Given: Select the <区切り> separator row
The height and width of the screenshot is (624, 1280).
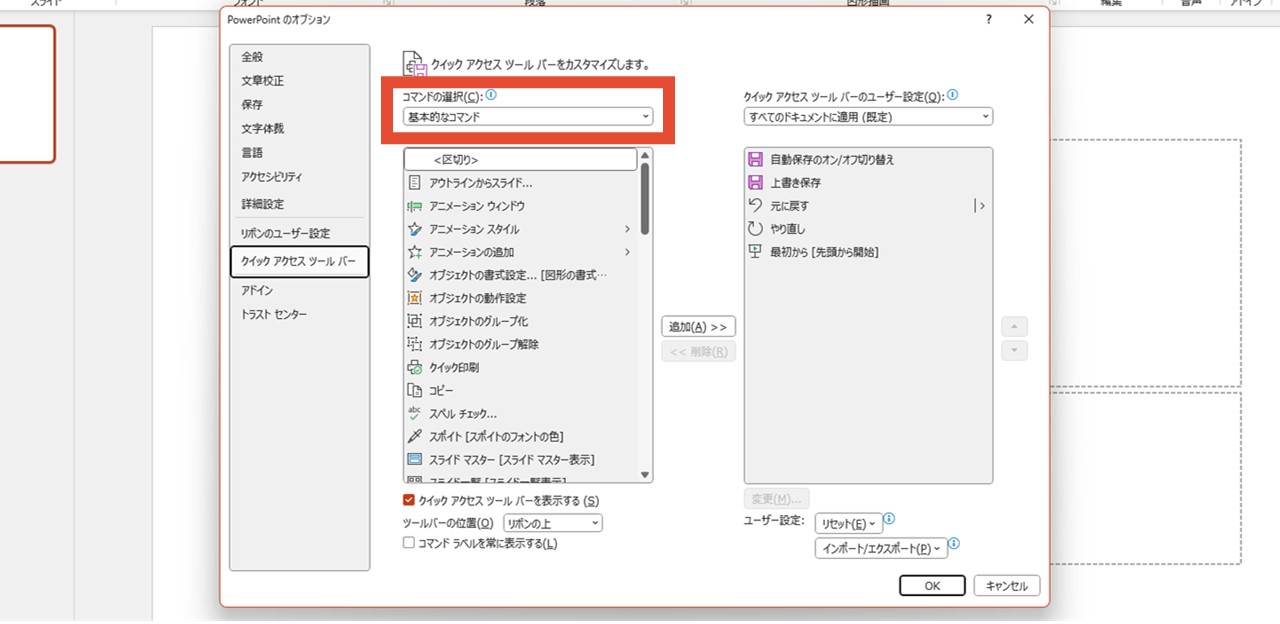Looking at the screenshot, I should coord(520,160).
